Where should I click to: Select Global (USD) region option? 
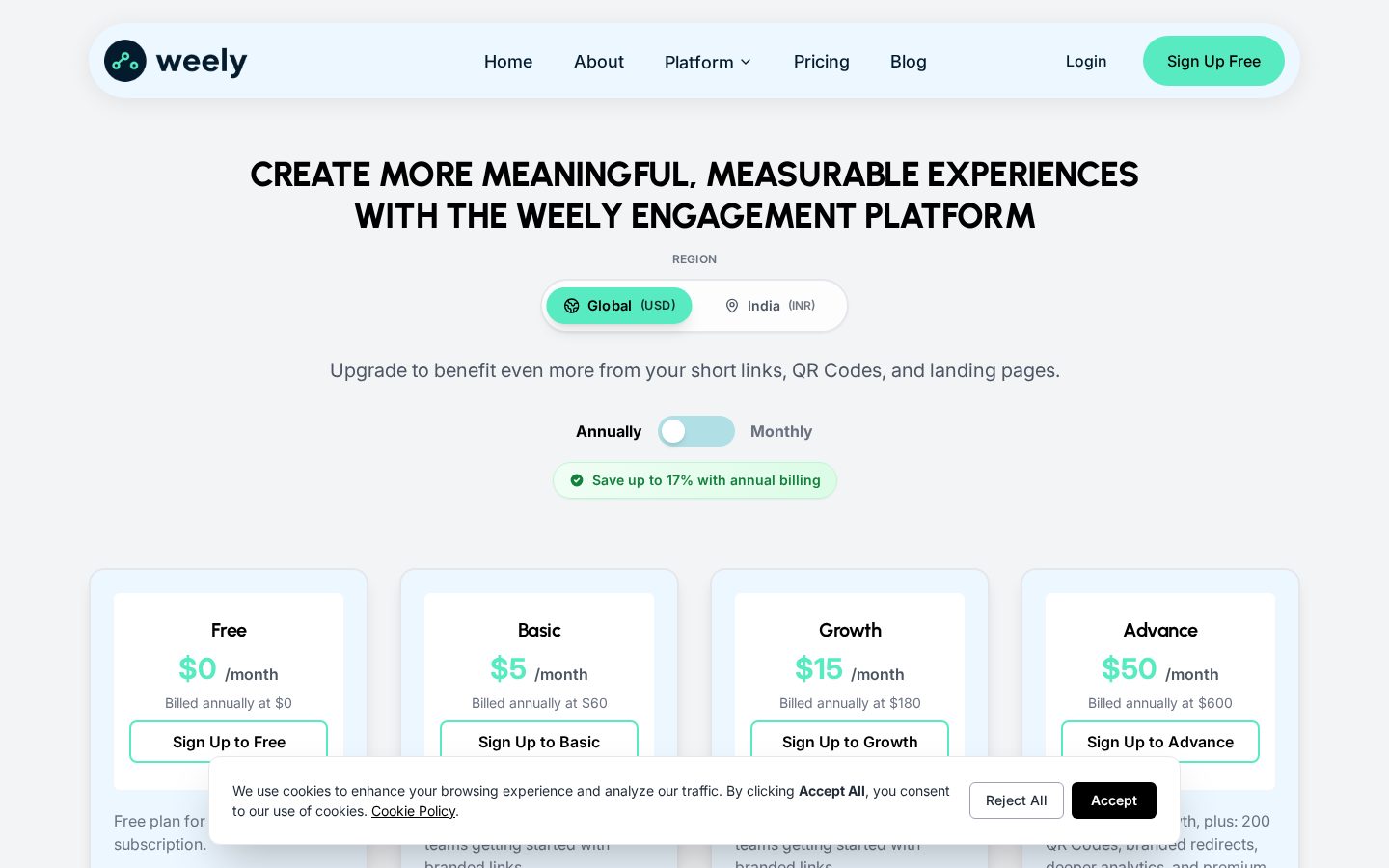619,306
